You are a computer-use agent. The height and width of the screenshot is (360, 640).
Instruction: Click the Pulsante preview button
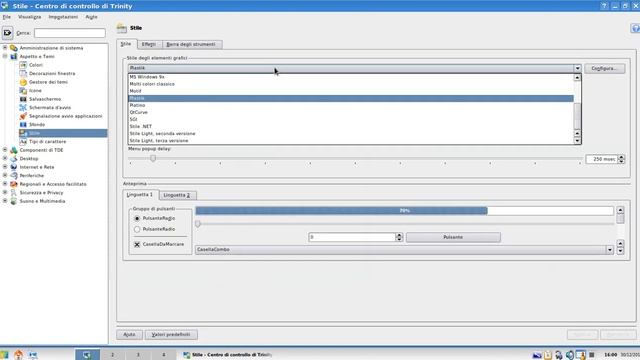(x=453, y=237)
